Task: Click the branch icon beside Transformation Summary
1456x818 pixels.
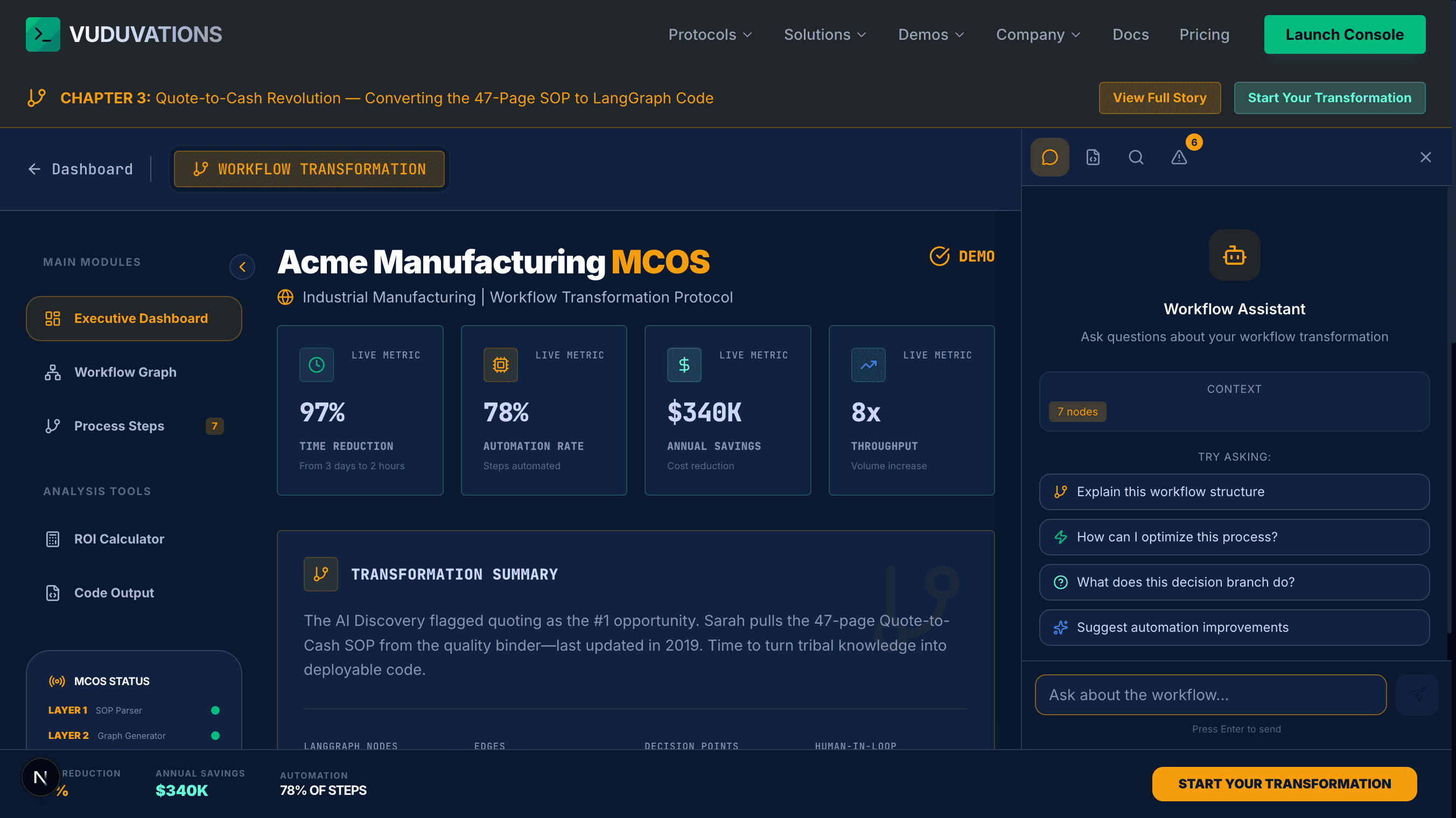Action: (321, 574)
